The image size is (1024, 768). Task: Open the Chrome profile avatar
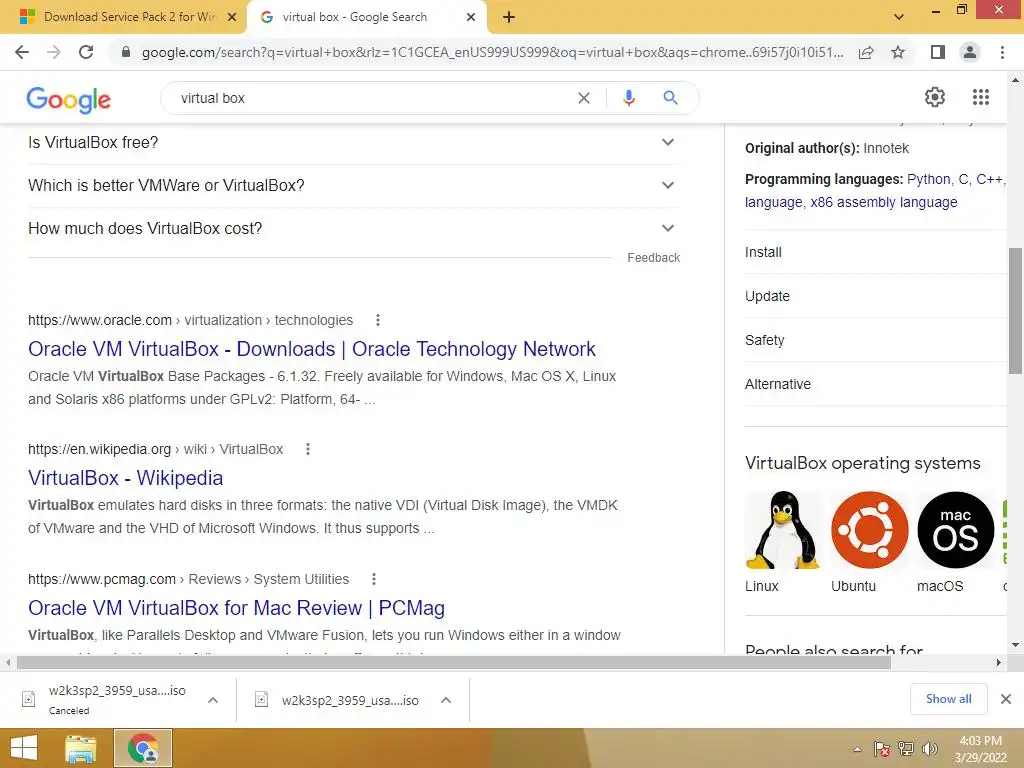click(970, 52)
